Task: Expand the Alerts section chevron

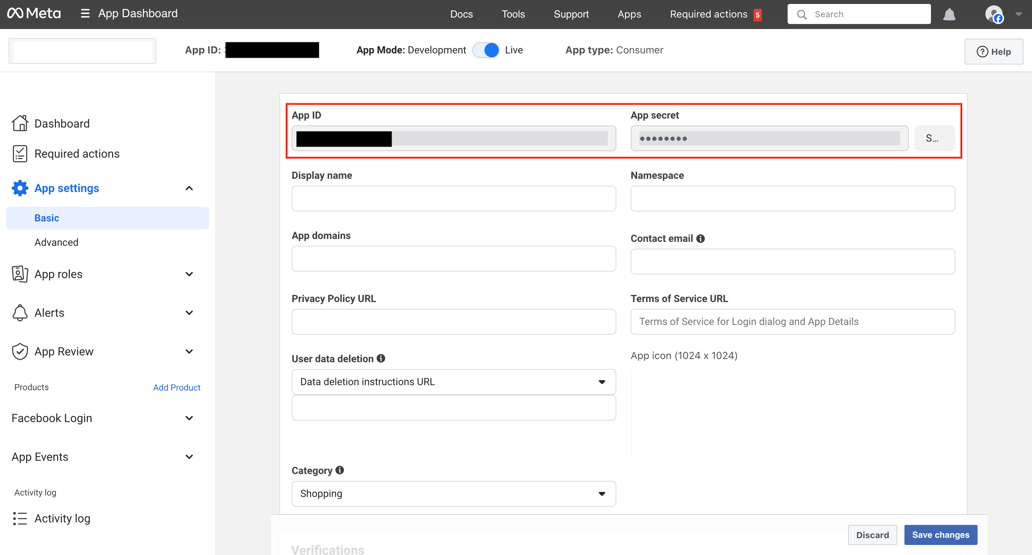Action: pyautogui.click(x=189, y=313)
